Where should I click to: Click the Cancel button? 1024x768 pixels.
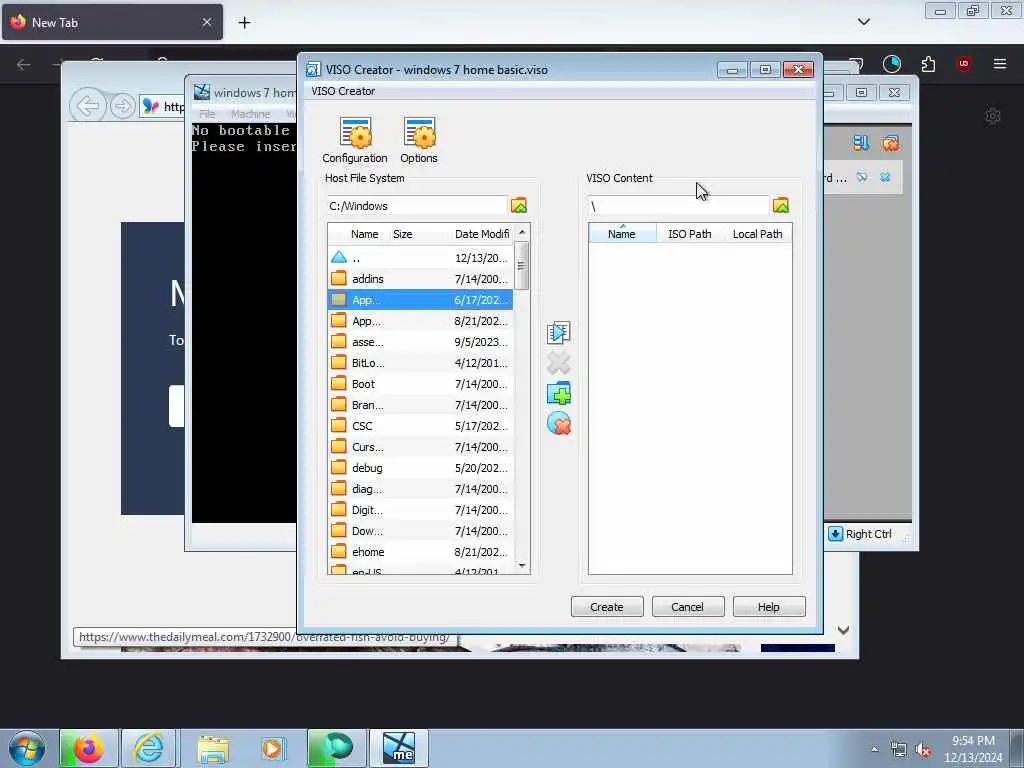[688, 607]
